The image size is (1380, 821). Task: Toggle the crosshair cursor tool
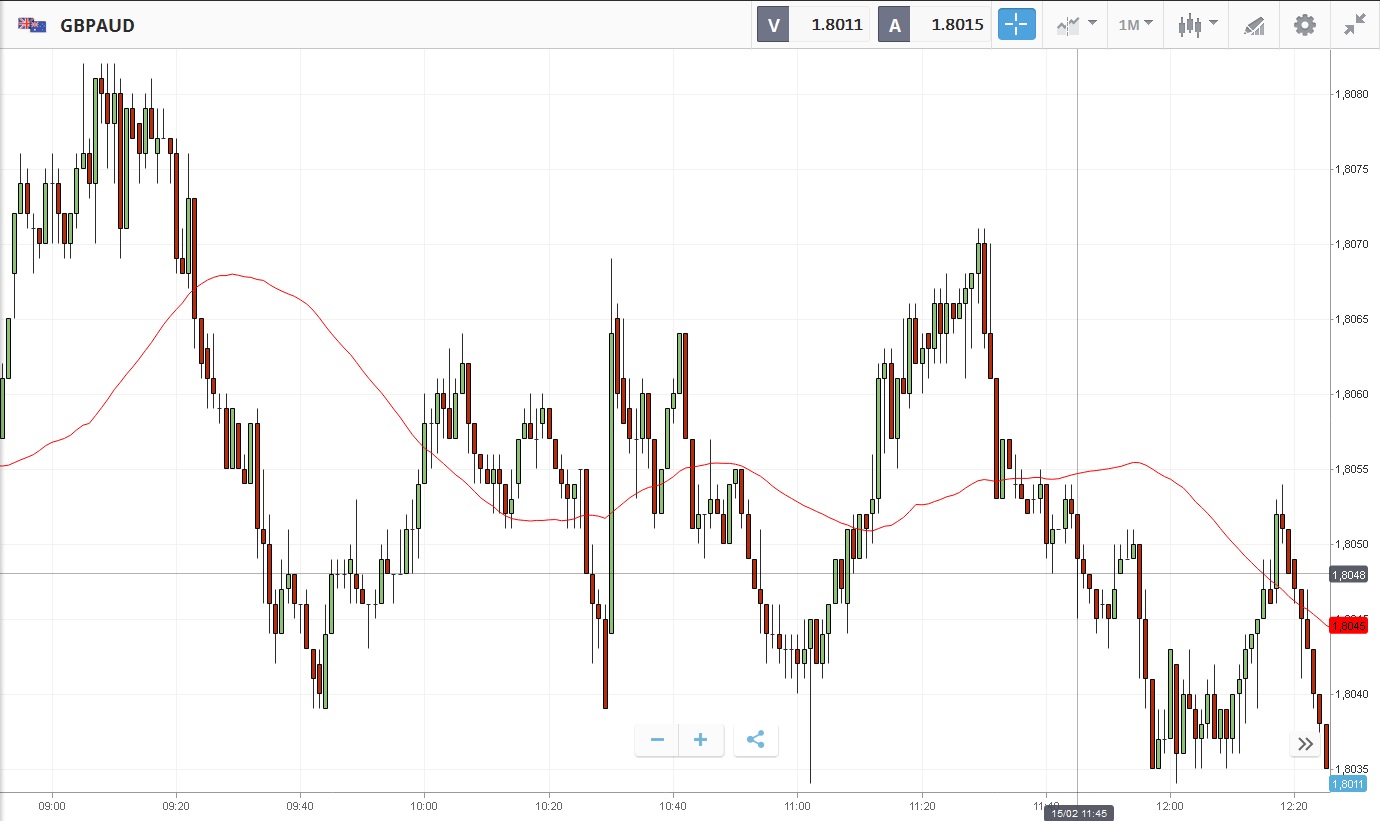pyautogui.click(x=1016, y=25)
